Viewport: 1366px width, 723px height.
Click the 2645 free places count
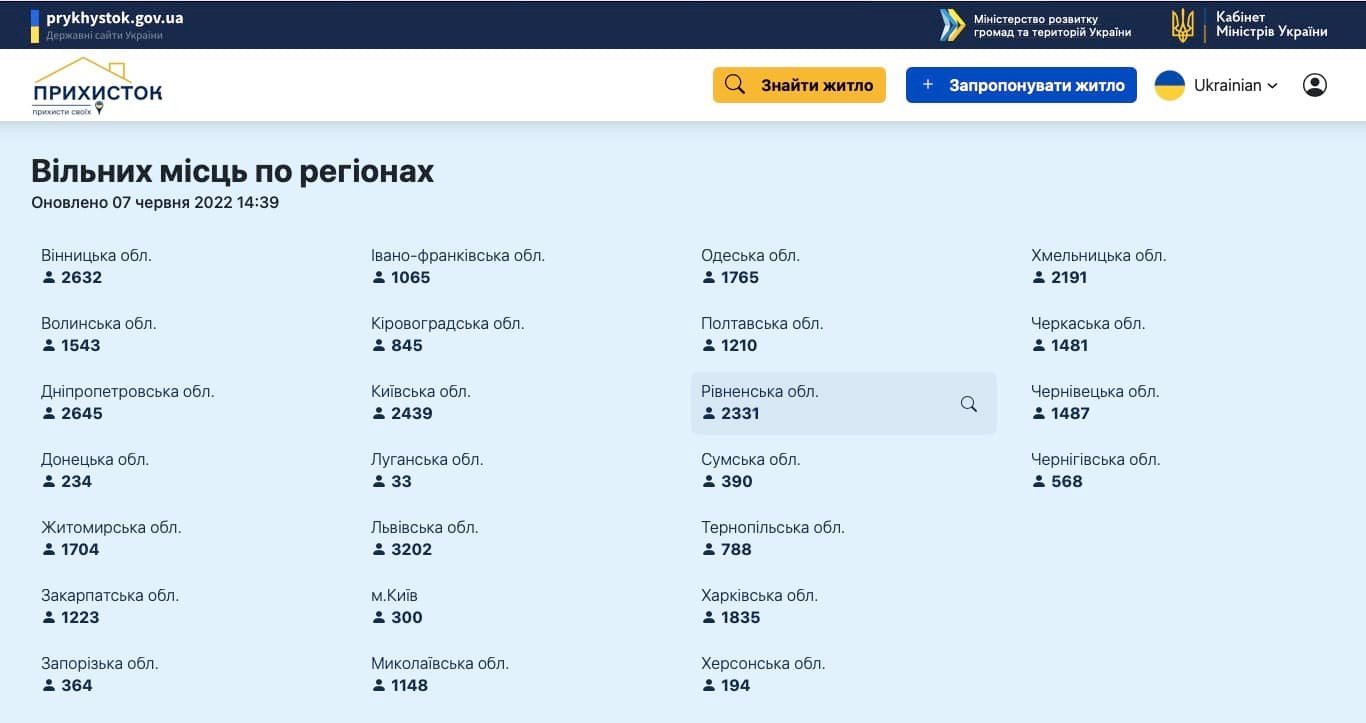pos(82,413)
